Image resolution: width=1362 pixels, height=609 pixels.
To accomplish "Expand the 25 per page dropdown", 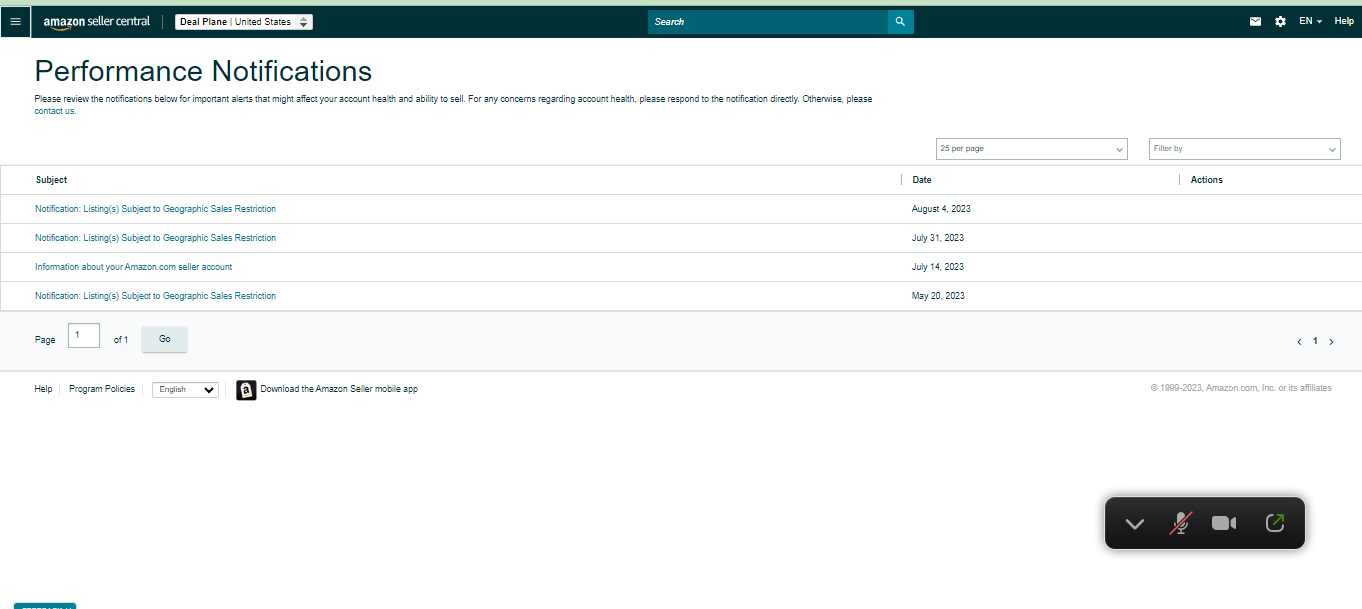I will 1031,148.
